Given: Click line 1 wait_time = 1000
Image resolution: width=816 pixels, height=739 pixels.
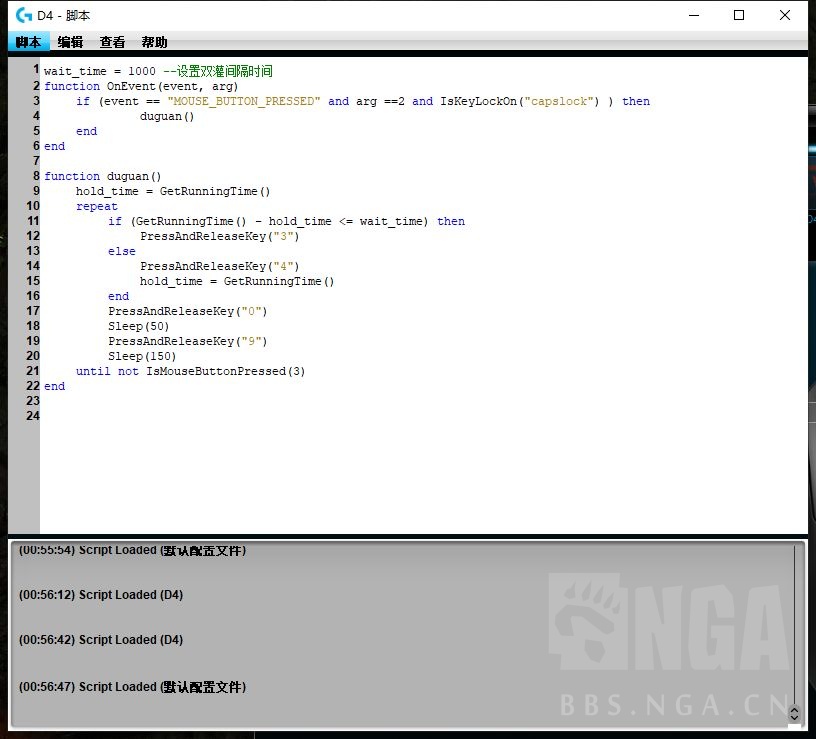Looking at the screenshot, I should [x=99, y=71].
